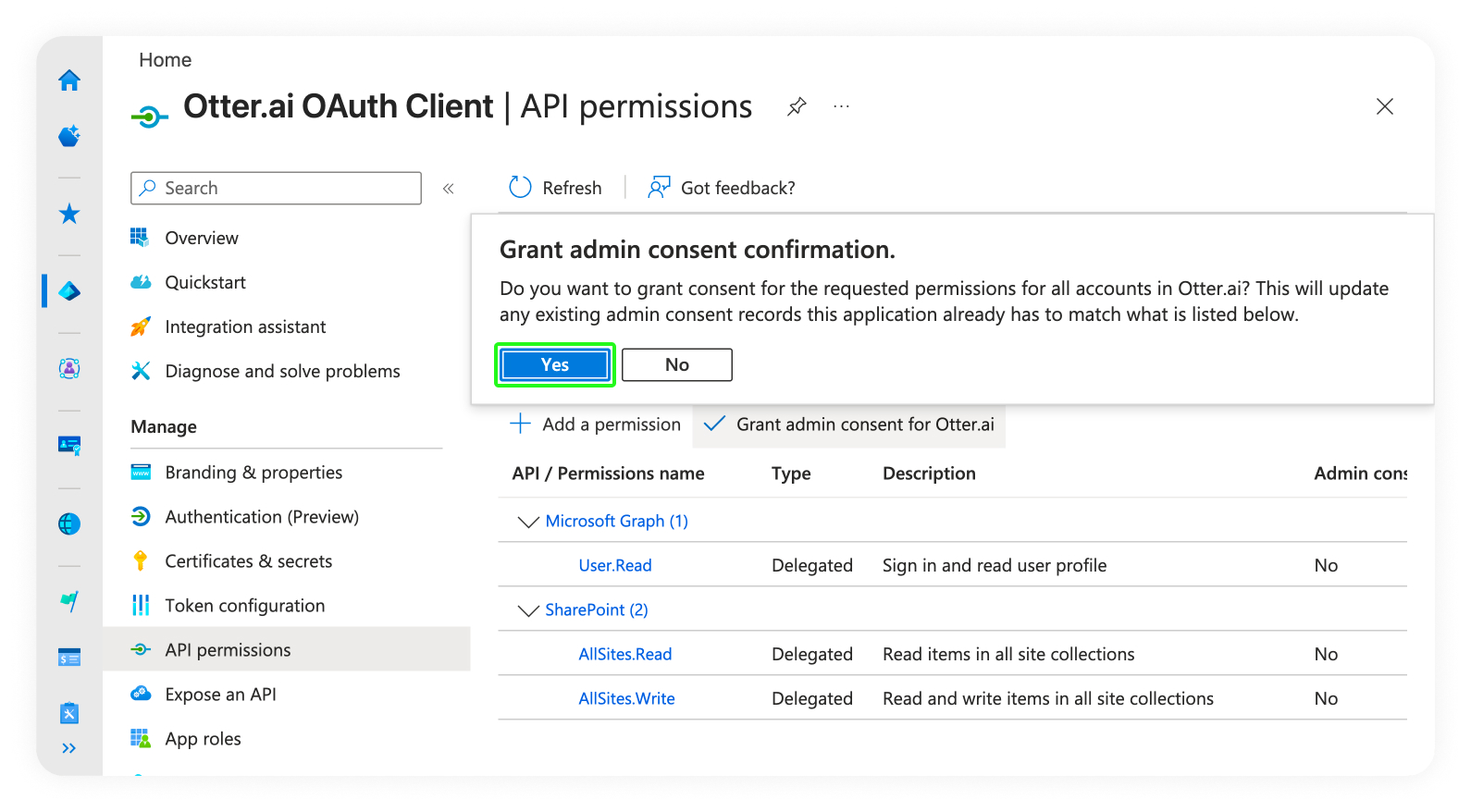1471x812 pixels.
Task: Open the User.Read permission link
Action: 615,566
